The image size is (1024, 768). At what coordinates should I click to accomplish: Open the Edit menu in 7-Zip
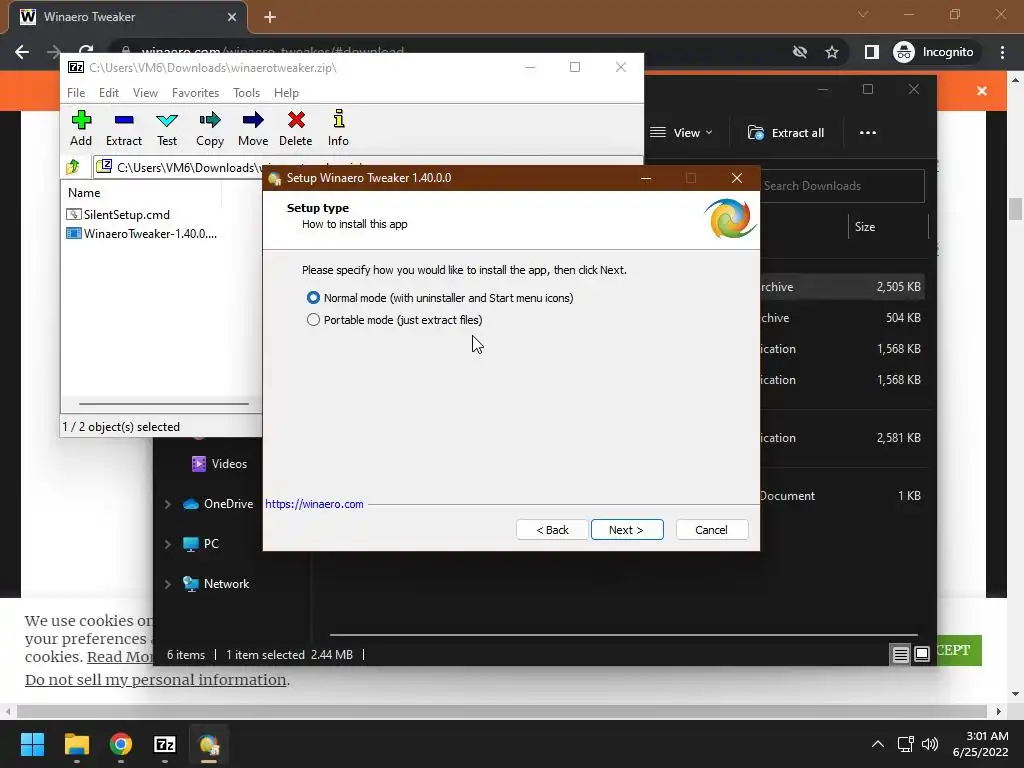point(108,93)
